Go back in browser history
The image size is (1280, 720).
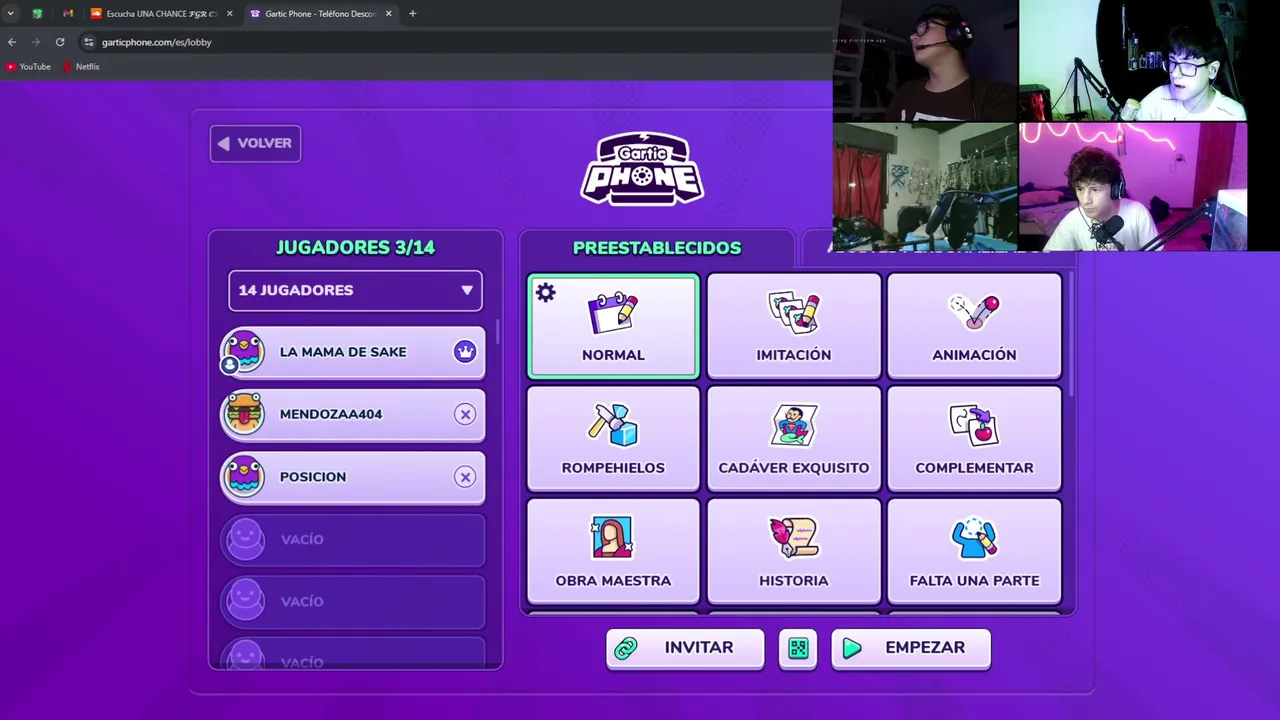(x=12, y=42)
